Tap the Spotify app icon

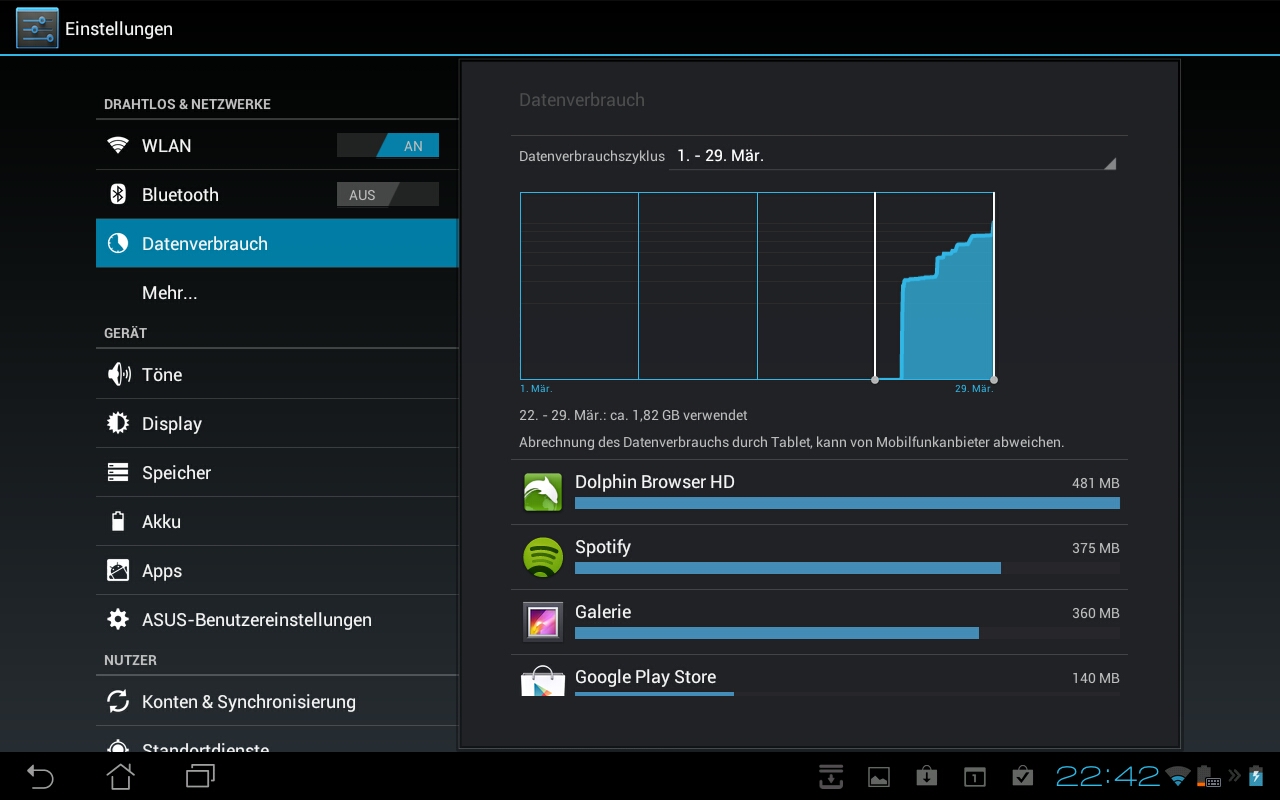543,557
